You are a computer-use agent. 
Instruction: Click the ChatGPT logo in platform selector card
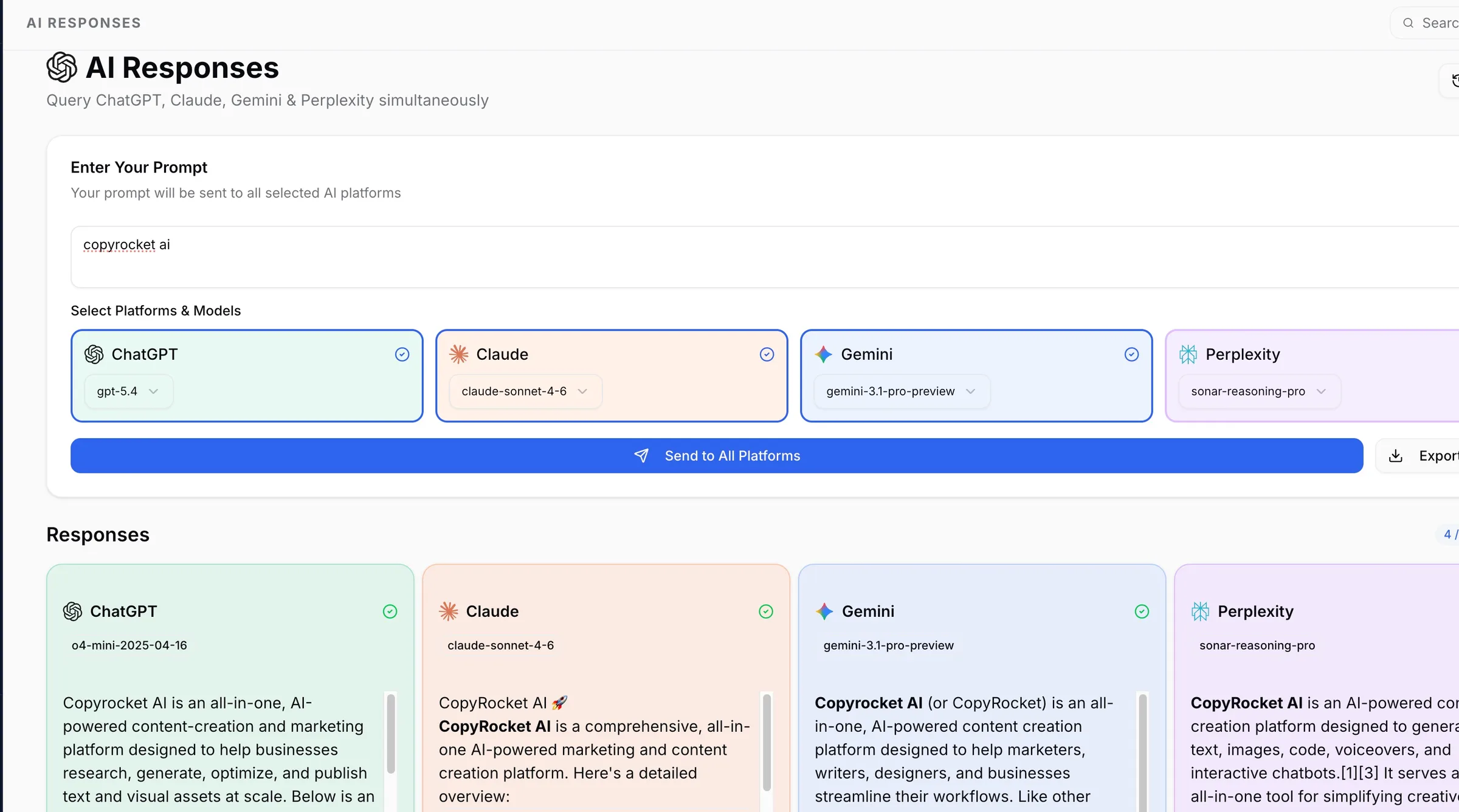94,354
